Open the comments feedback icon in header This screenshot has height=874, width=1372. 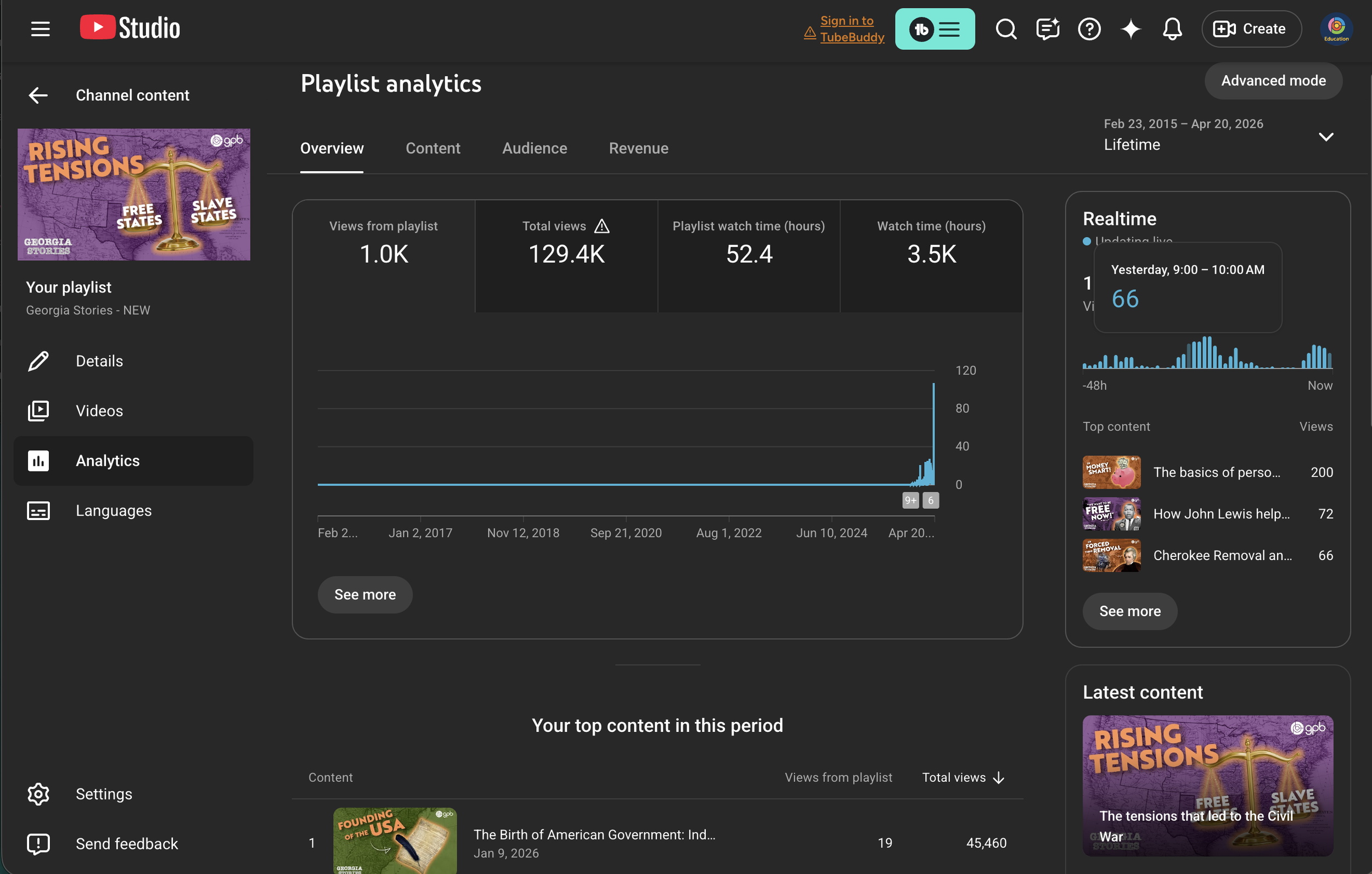click(x=1047, y=29)
